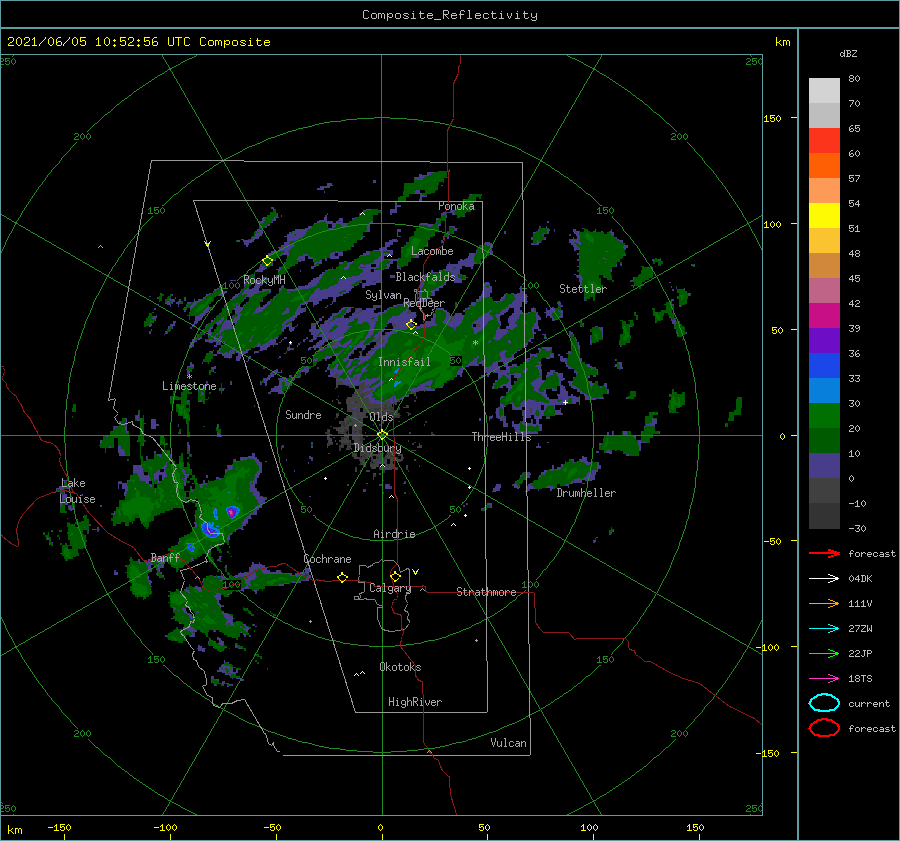The width and height of the screenshot is (900, 841).
Task: Click the green 22JP arrow in legend
Action: coord(824,653)
